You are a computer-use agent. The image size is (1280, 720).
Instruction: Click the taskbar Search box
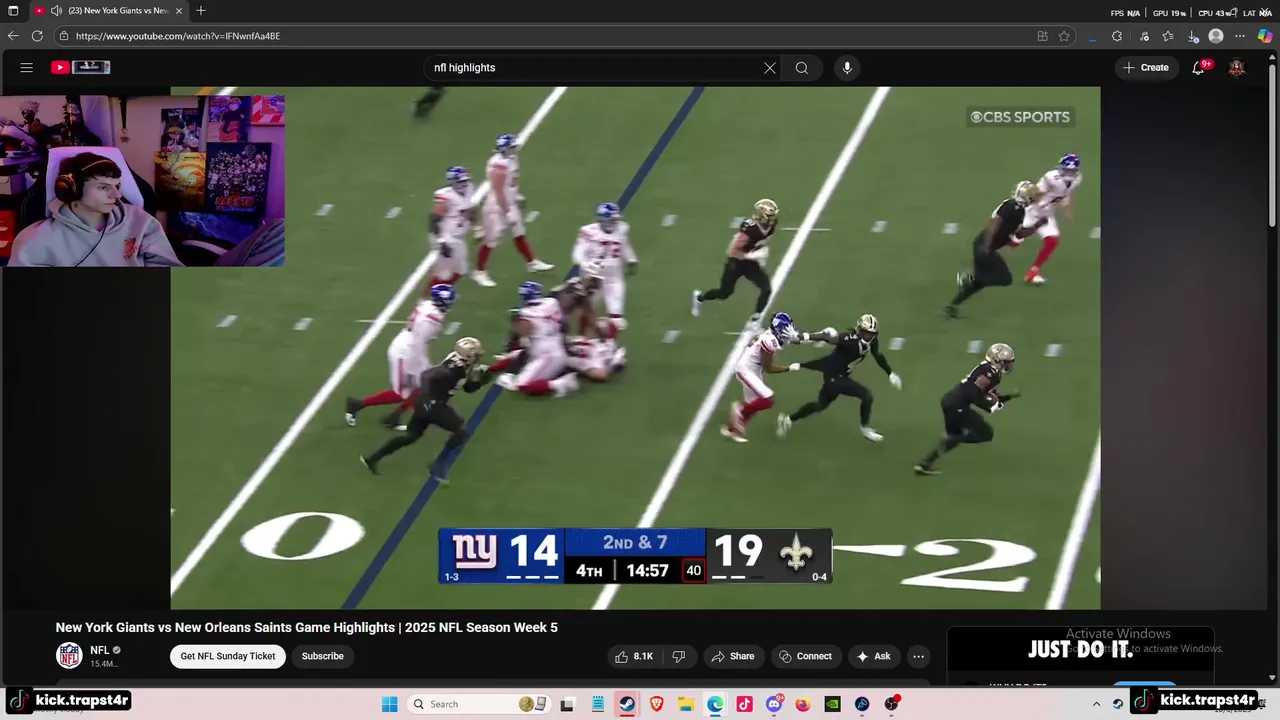[x=477, y=704]
